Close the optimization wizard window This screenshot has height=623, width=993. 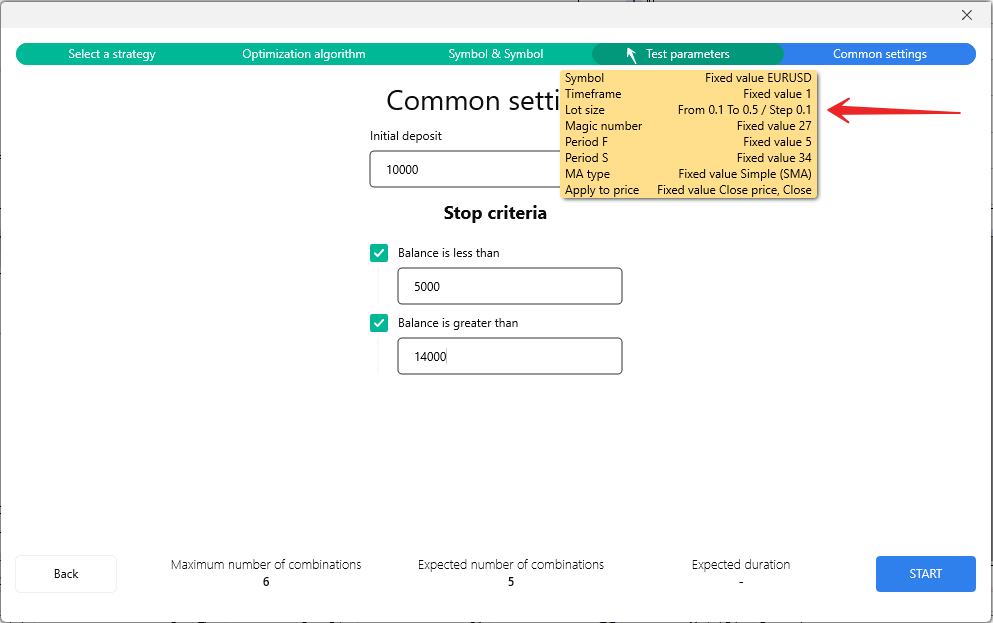tap(966, 15)
